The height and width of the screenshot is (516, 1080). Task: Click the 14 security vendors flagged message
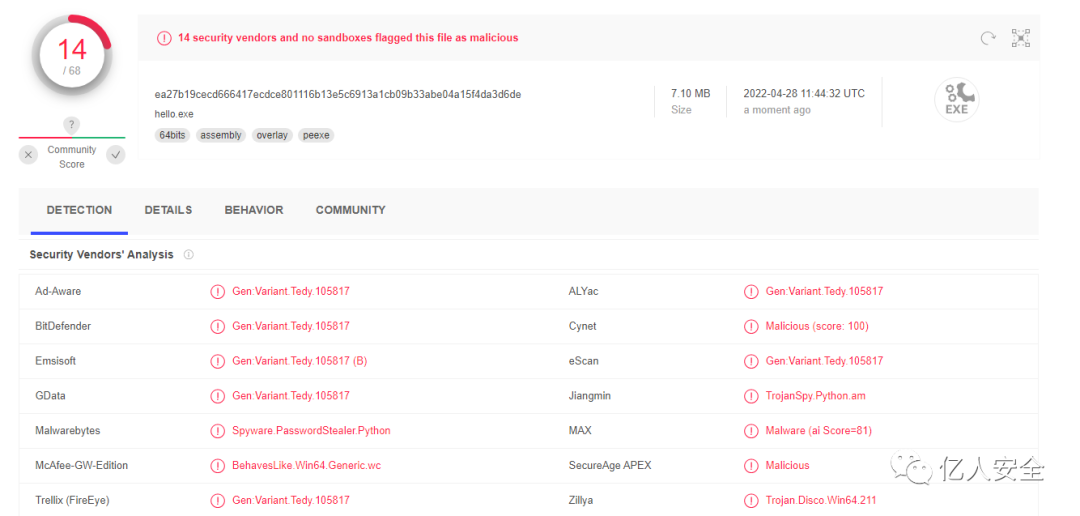(x=348, y=38)
